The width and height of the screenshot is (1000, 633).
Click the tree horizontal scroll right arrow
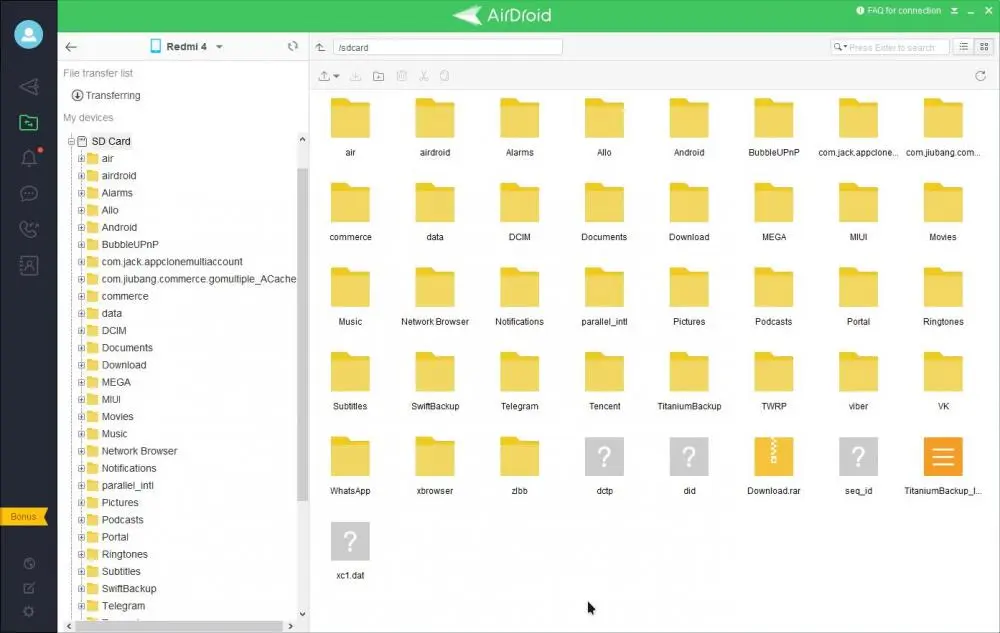click(x=290, y=627)
